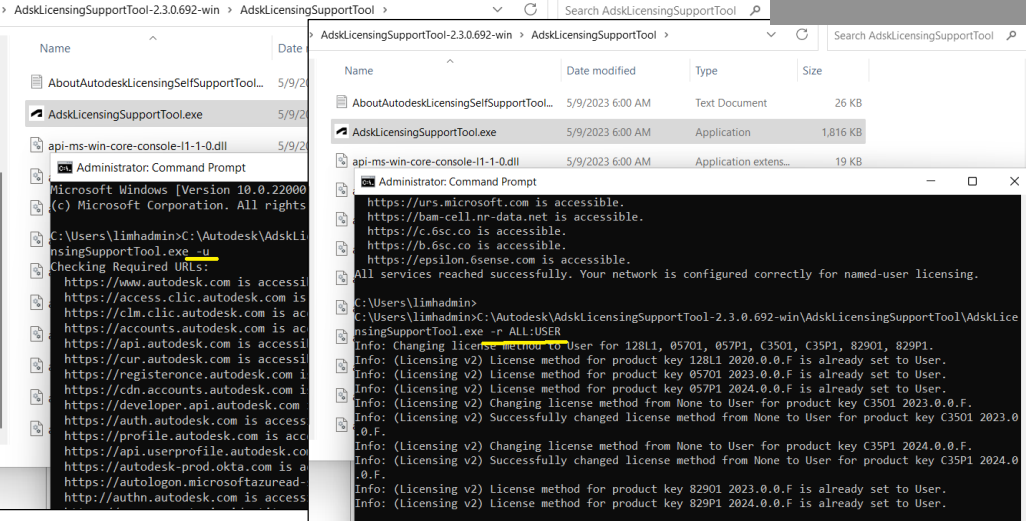Screen dimensions: 1026x521
Task: Click the 'https://www.autodesk.com' line in the back prompt
Action: (x=186, y=282)
